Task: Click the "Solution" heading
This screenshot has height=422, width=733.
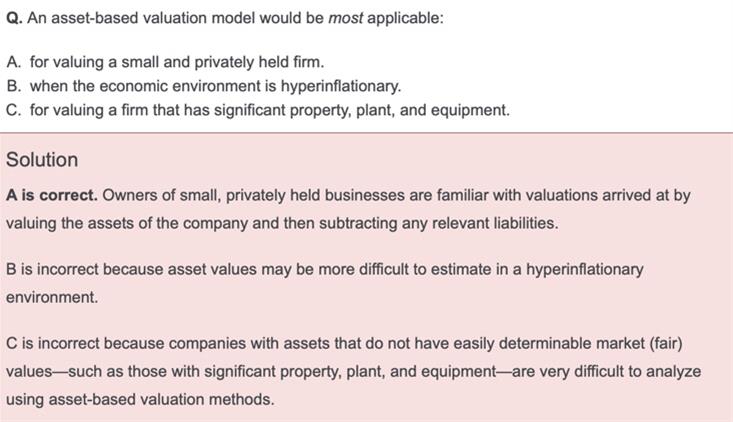Action: (x=42, y=160)
